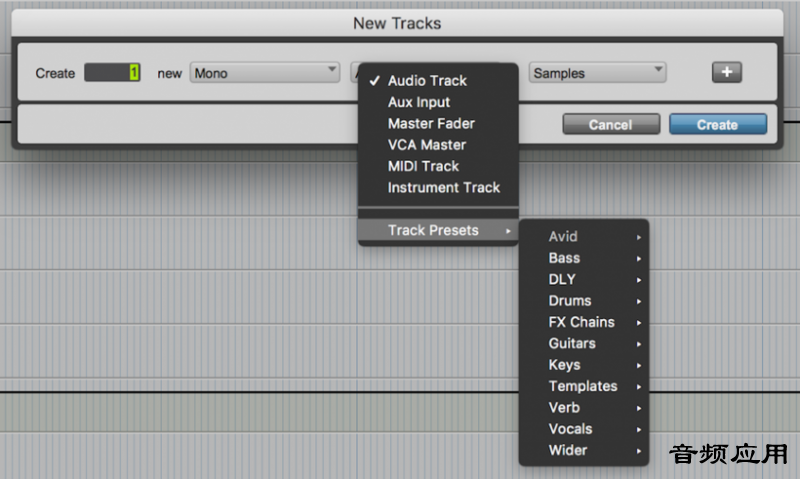
Task: Expand the Track Presets submenu
Action: point(438,231)
